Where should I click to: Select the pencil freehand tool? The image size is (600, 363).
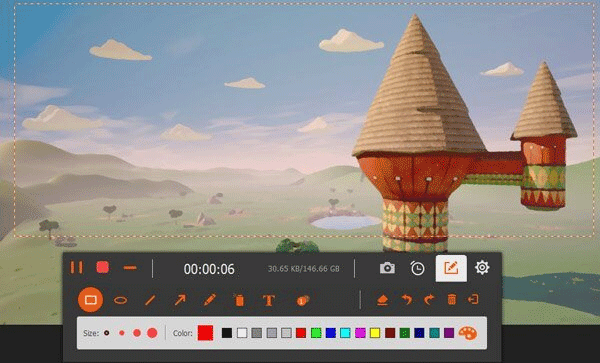[x=210, y=300]
